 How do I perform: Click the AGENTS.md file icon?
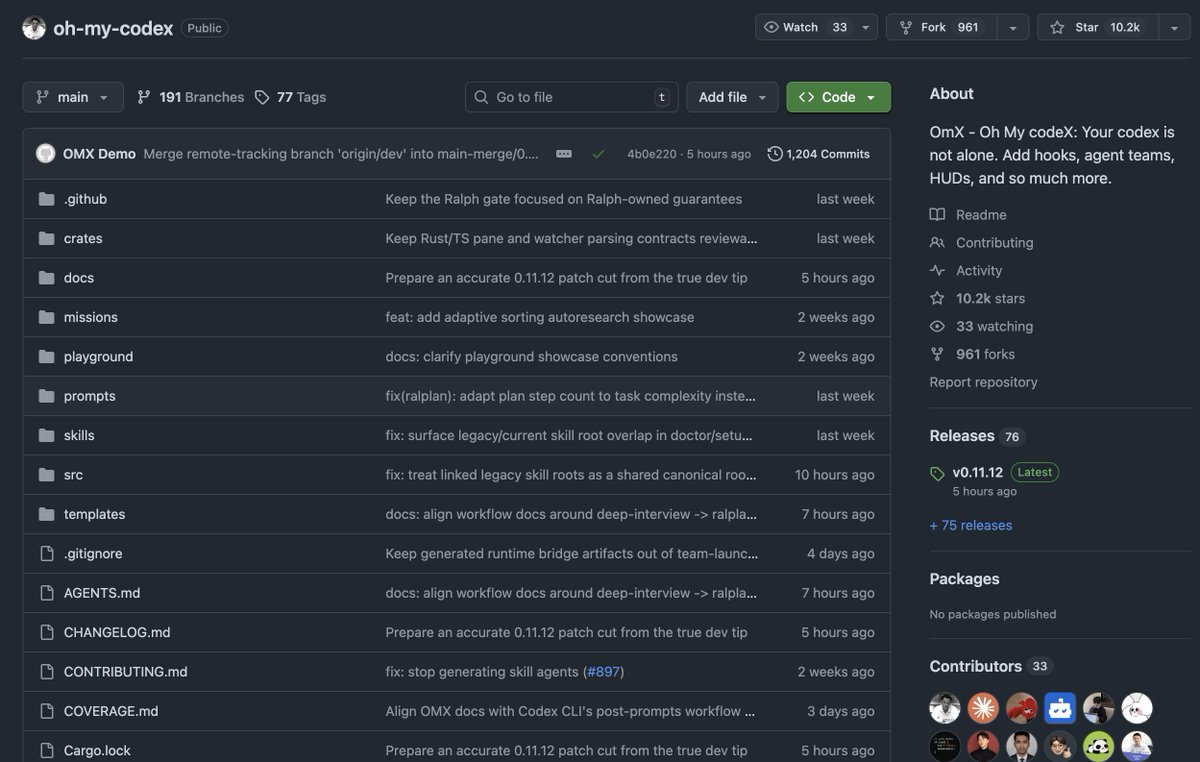pos(46,593)
